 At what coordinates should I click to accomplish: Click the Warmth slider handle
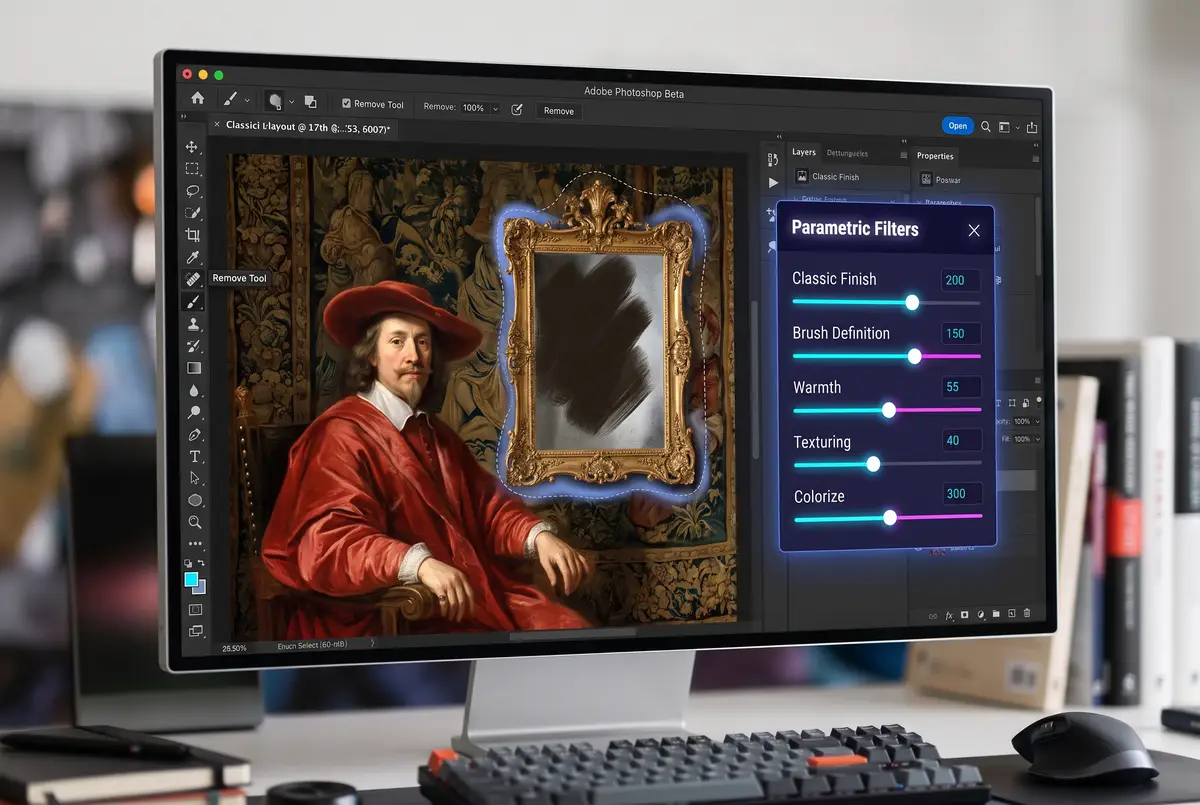click(x=889, y=410)
